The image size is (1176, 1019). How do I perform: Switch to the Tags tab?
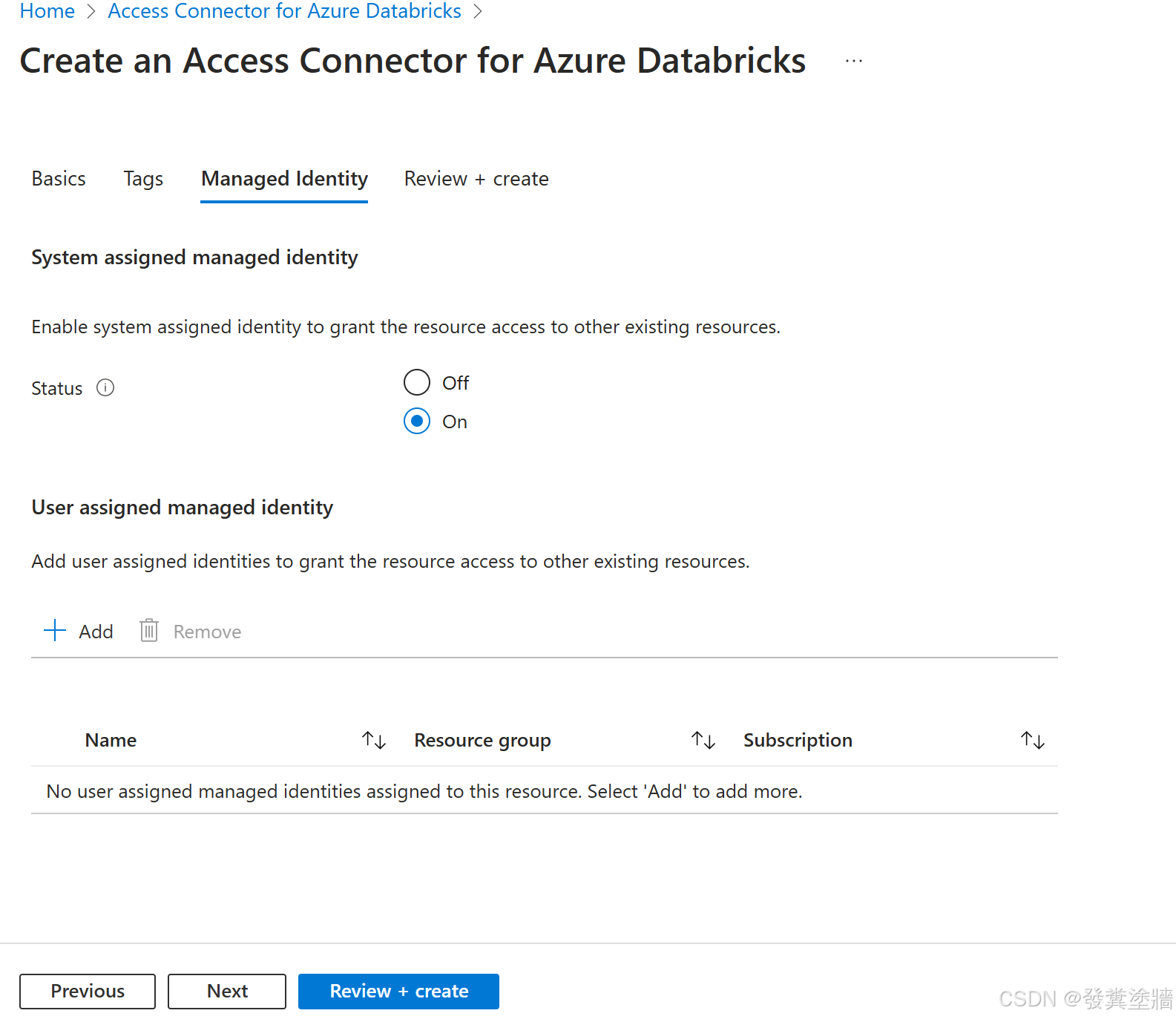(143, 179)
